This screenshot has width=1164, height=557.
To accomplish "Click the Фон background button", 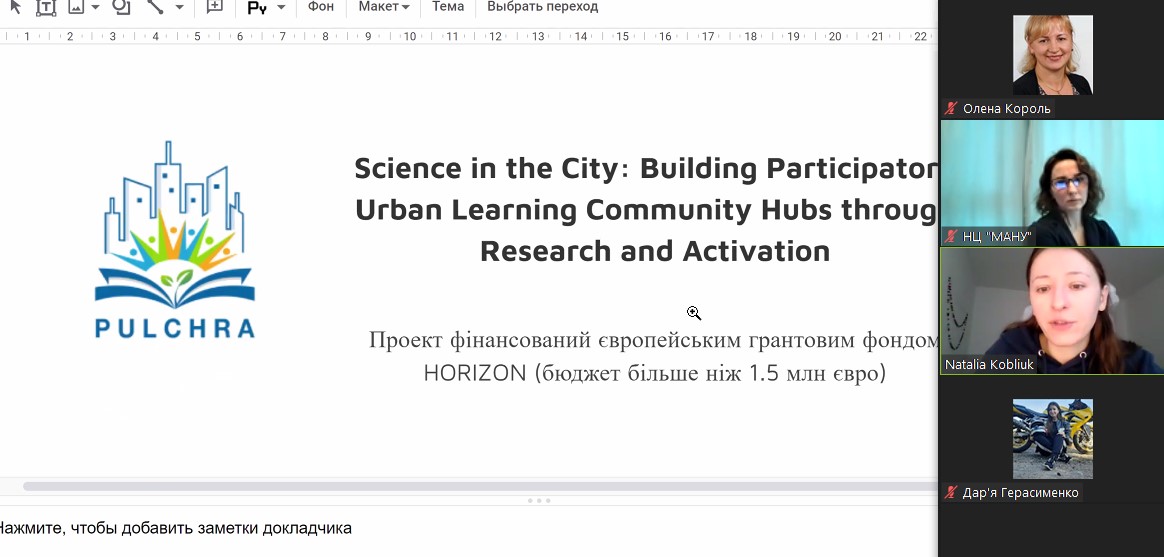I will point(321,7).
